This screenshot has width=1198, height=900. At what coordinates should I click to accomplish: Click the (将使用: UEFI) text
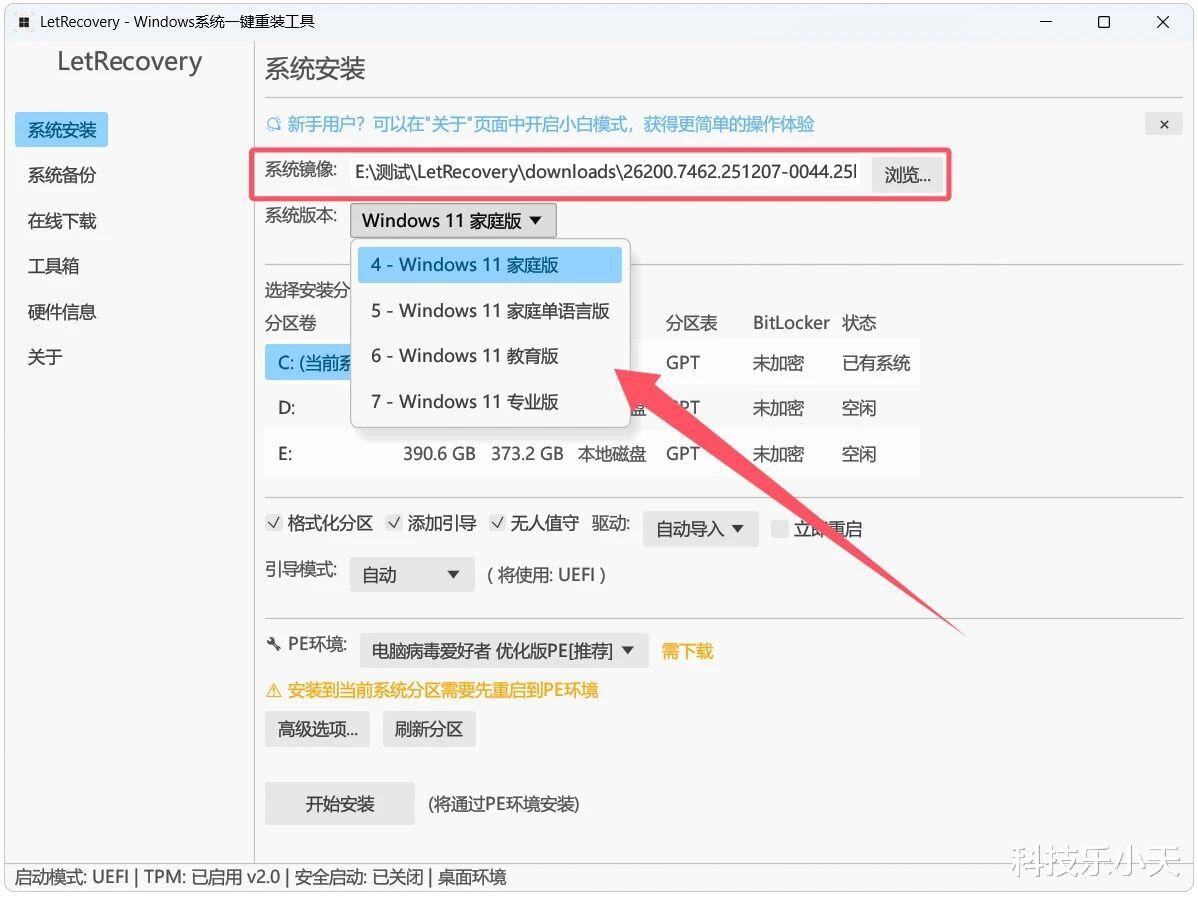pyautogui.click(x=546, y=575)
